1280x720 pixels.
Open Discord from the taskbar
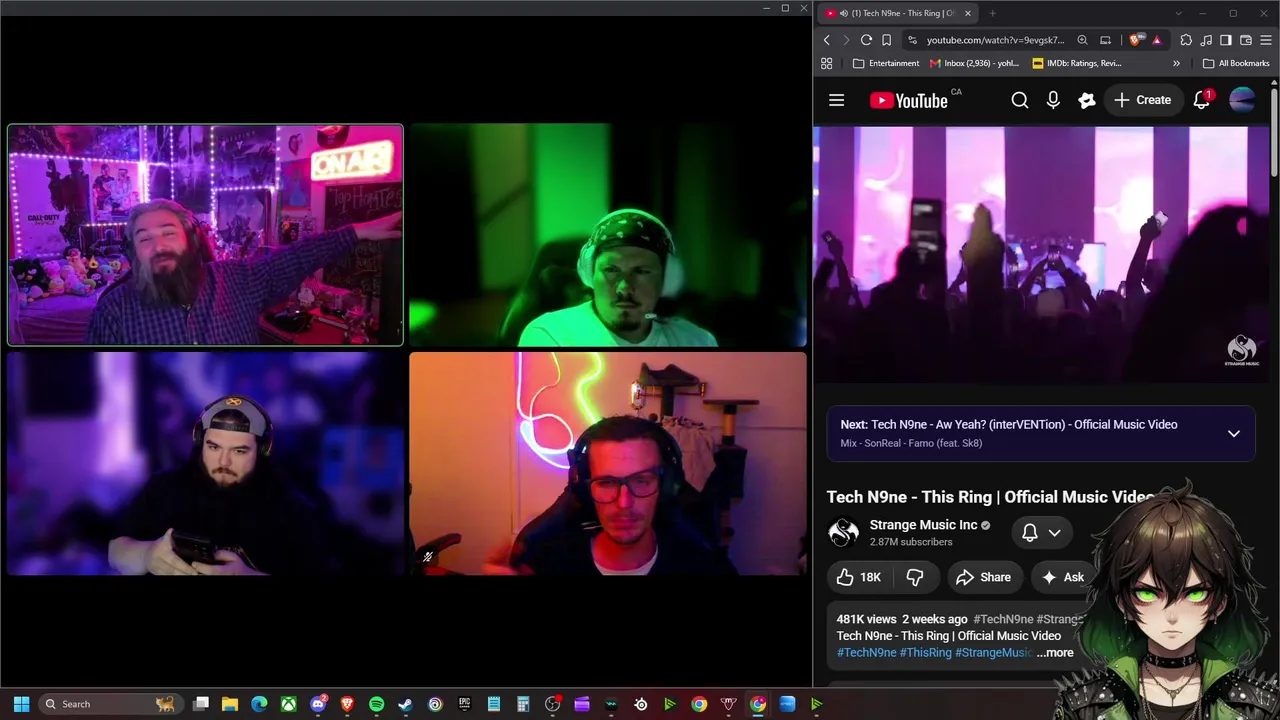click(x=318, y=704)
